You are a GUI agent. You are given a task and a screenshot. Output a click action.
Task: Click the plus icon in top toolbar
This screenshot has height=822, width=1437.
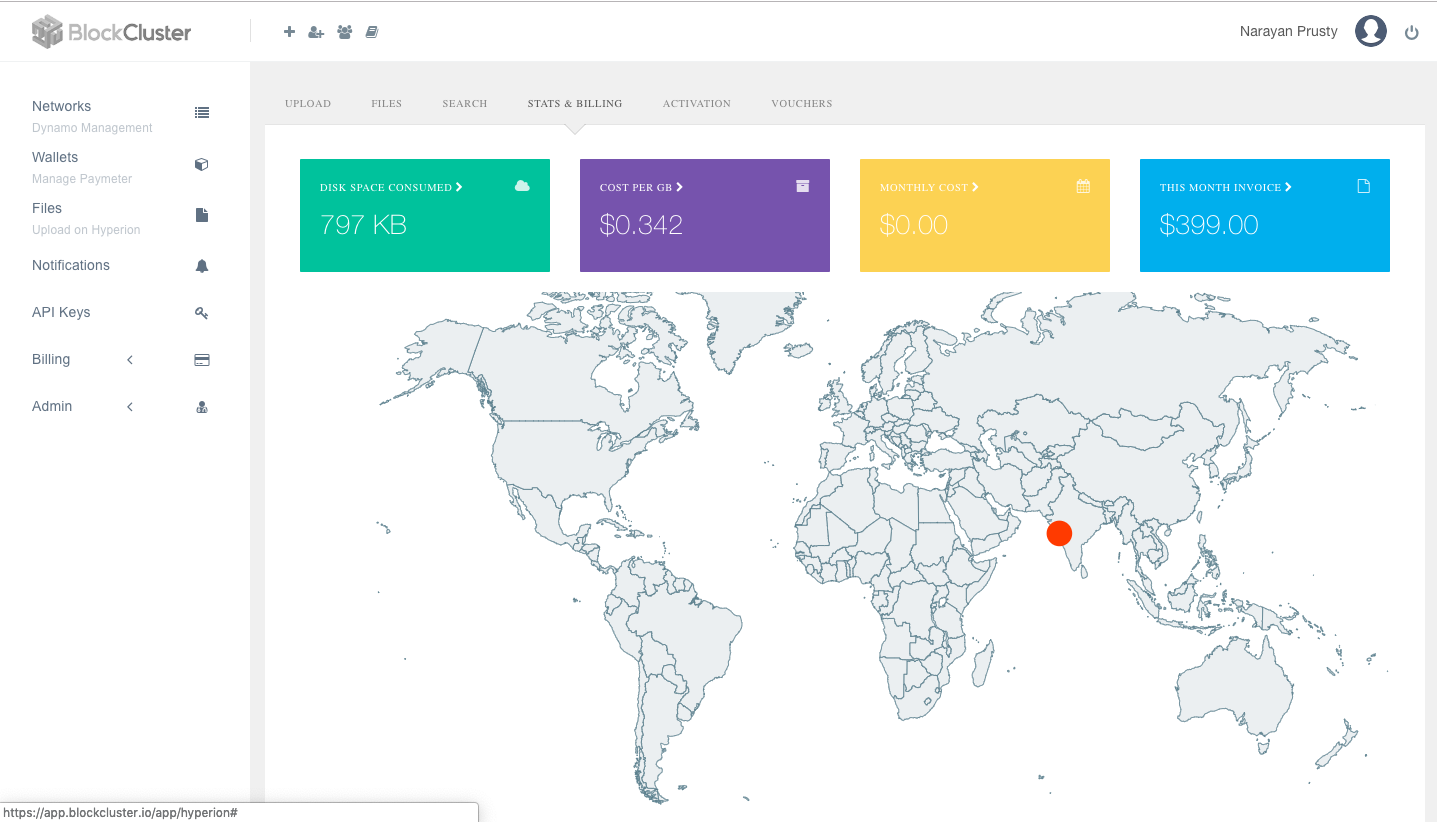click(289, 32)
